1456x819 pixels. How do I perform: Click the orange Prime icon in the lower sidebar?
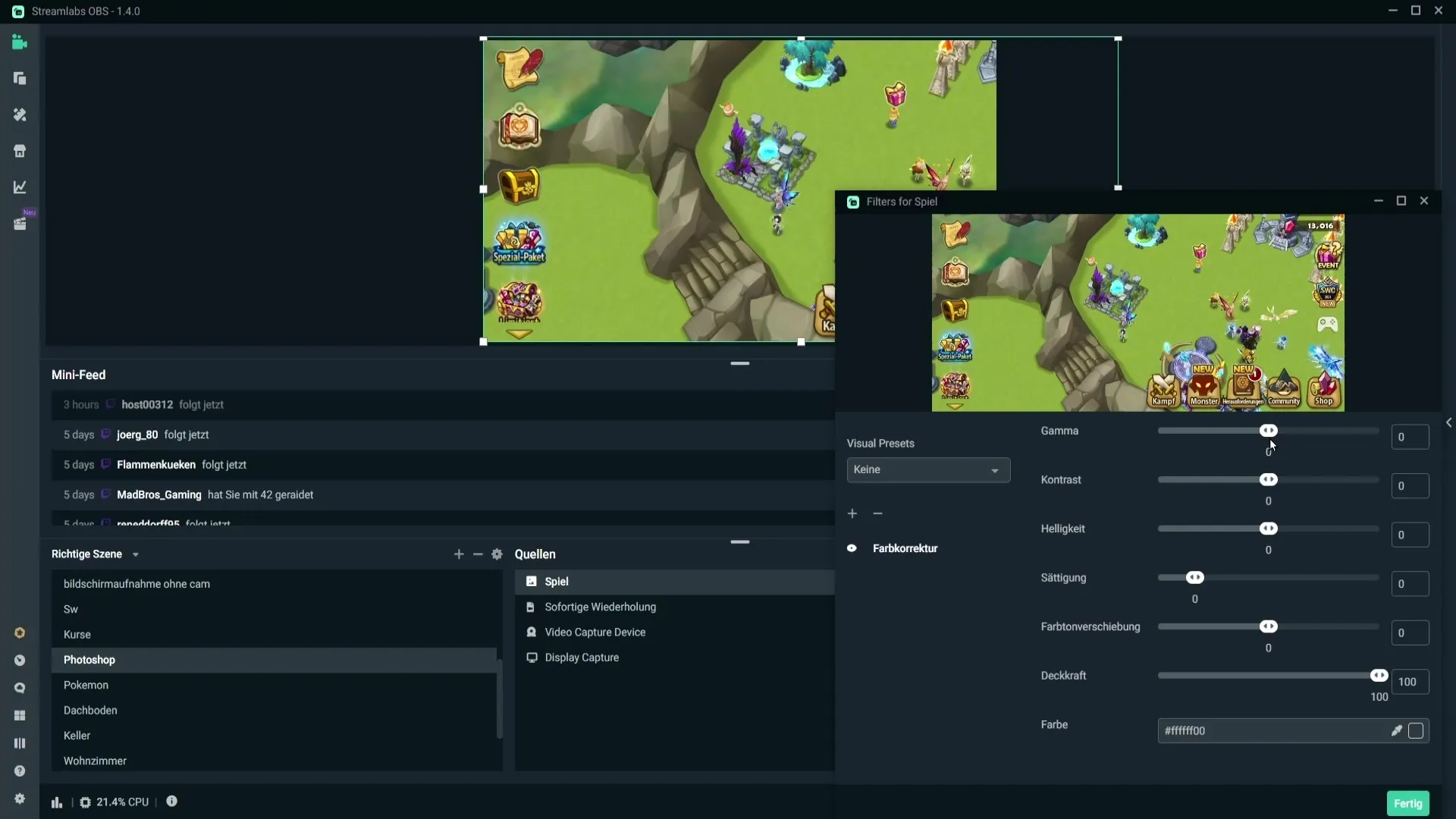coord(20,632)
